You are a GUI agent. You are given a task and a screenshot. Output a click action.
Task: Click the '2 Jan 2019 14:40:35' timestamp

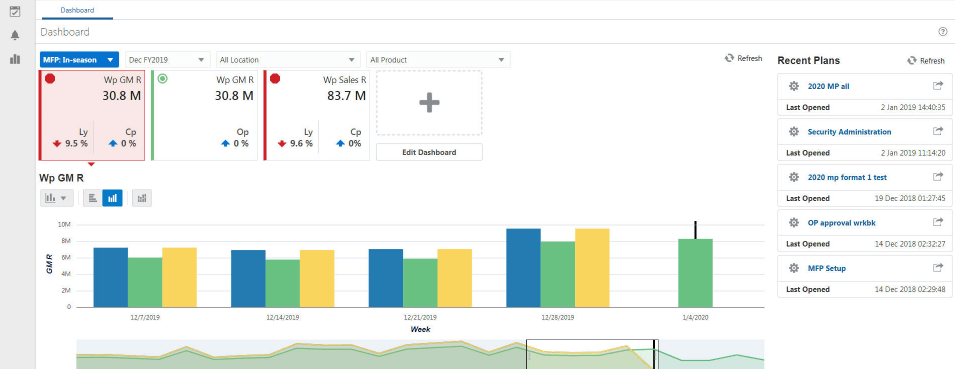(913, 107)
